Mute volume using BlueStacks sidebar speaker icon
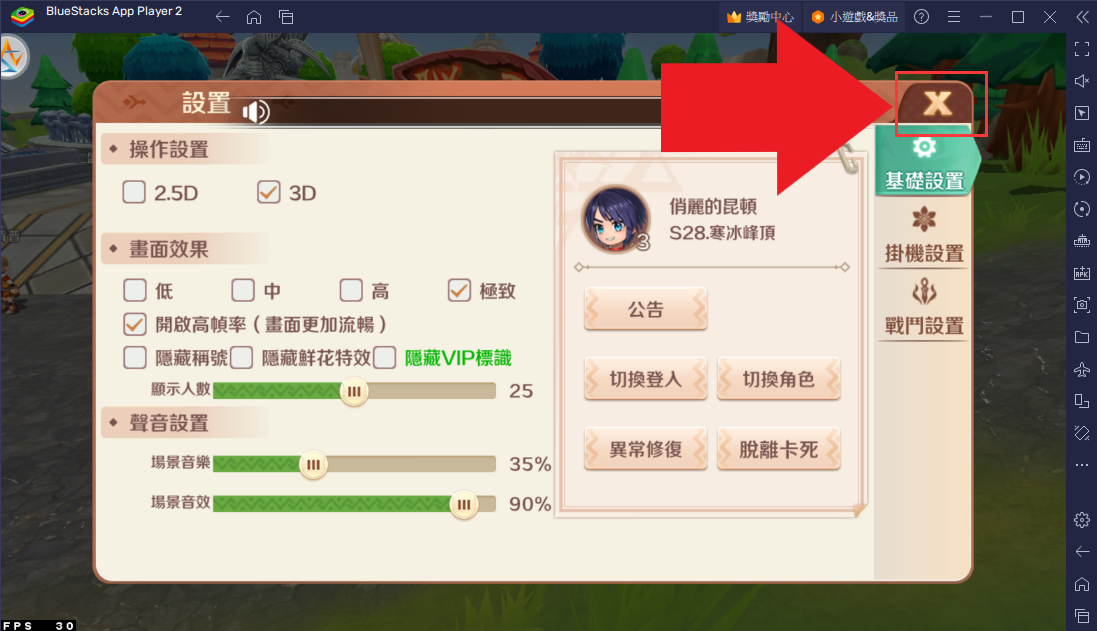1097x631 pixels. click(1082, 81)
